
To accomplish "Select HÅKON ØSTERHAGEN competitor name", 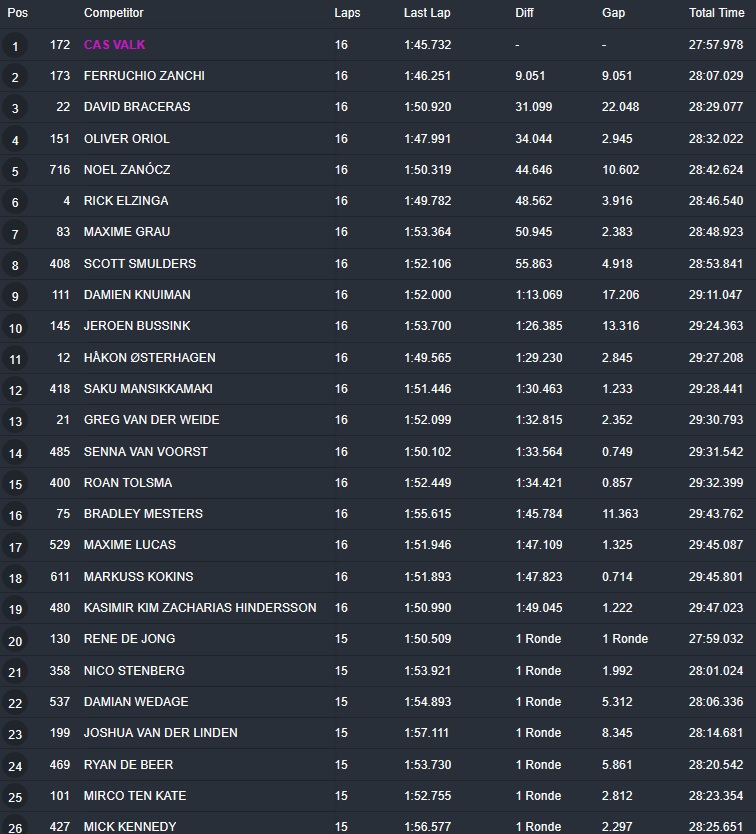I will click(x=150, y=358).
